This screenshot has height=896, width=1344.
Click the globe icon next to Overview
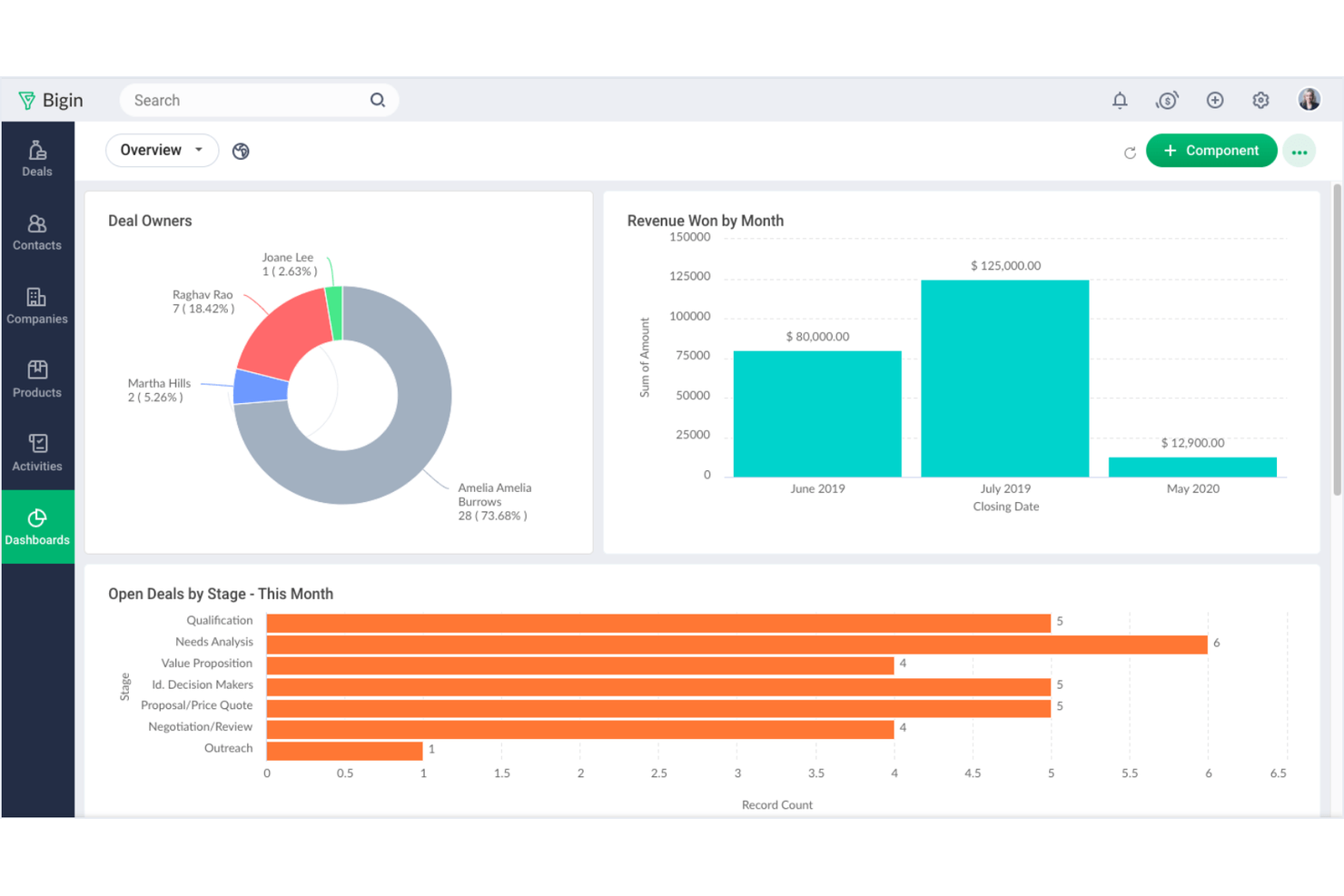coord(240,151)
